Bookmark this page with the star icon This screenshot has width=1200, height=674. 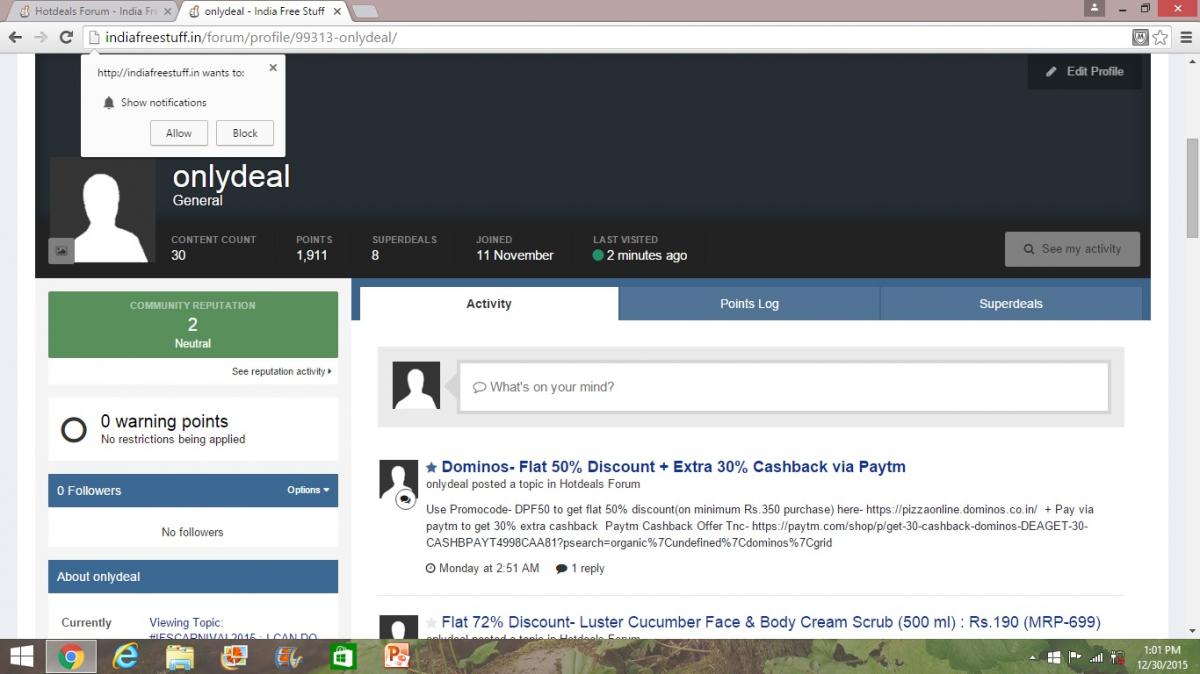tap(1160, 37)
